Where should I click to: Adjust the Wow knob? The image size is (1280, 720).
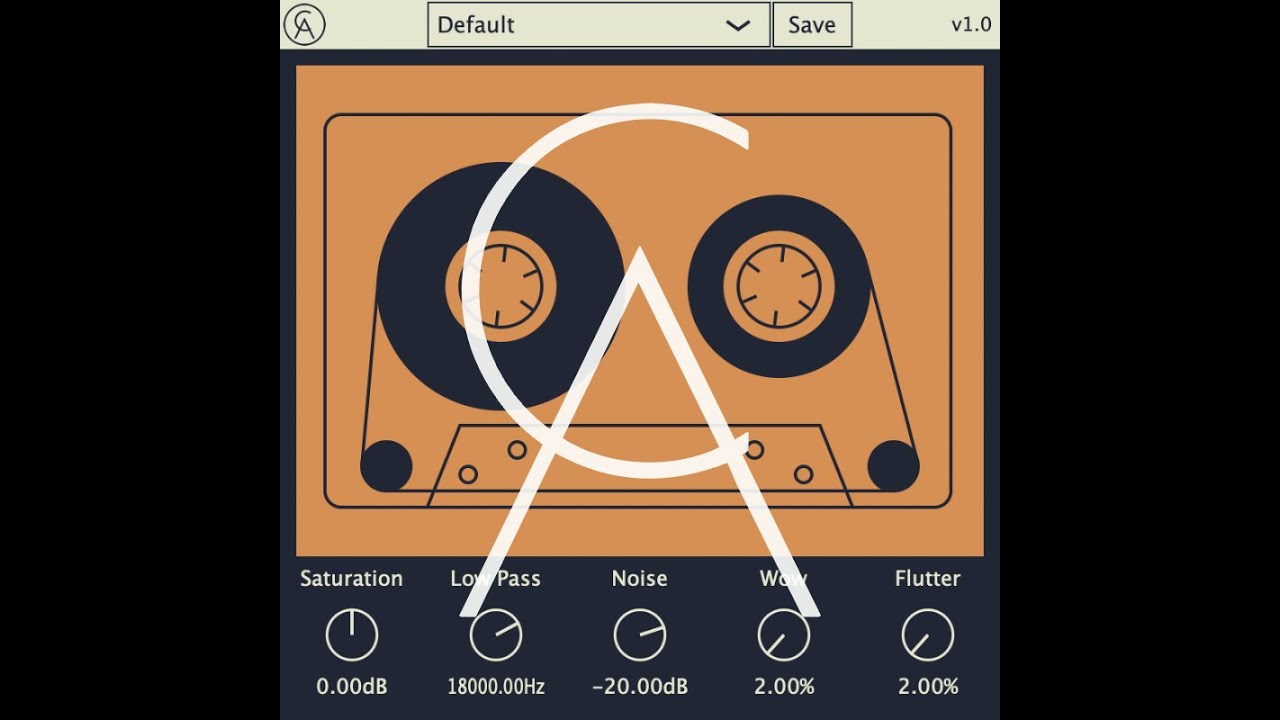pyautogui.click(x=784, y=635)
